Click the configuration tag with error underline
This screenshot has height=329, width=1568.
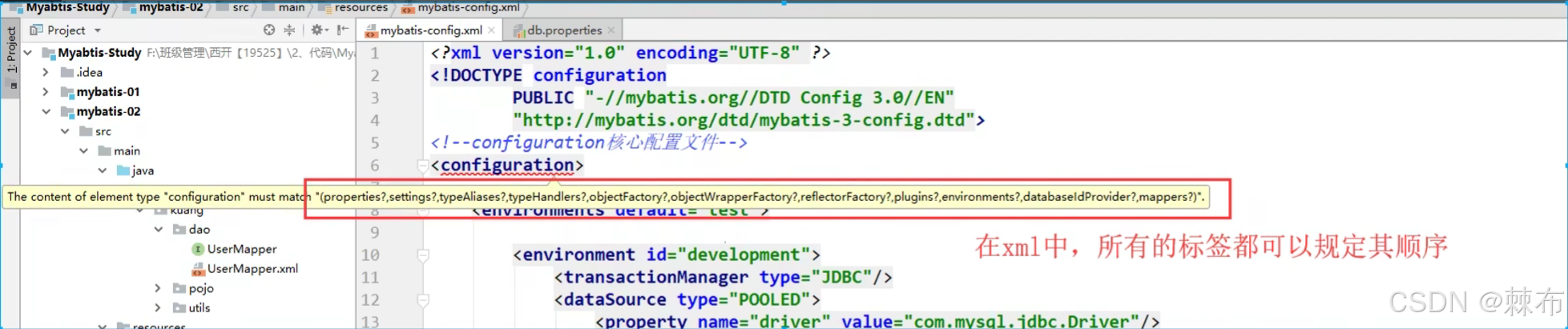click(507, 165)
